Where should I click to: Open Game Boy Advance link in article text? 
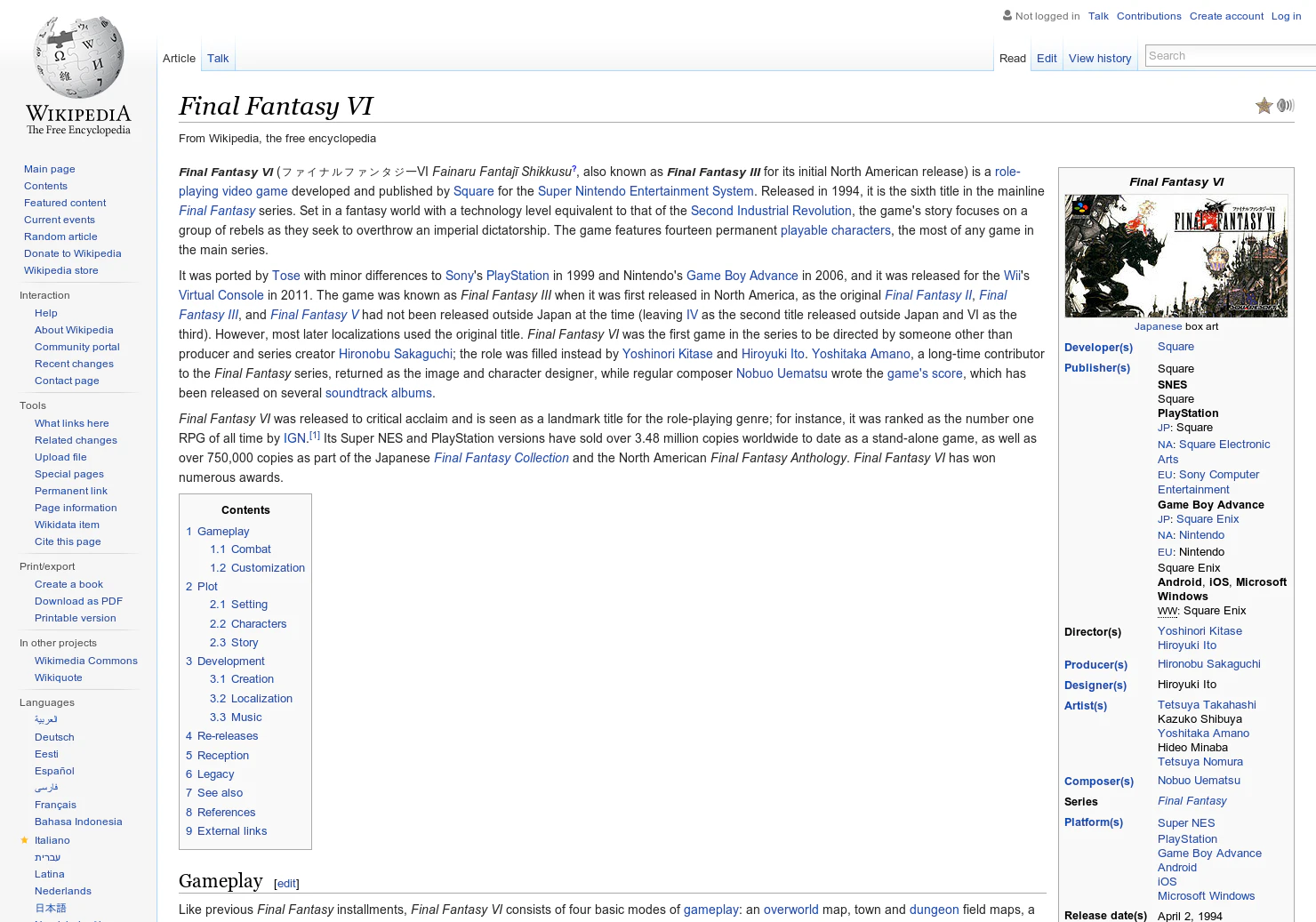pos(742,276)
